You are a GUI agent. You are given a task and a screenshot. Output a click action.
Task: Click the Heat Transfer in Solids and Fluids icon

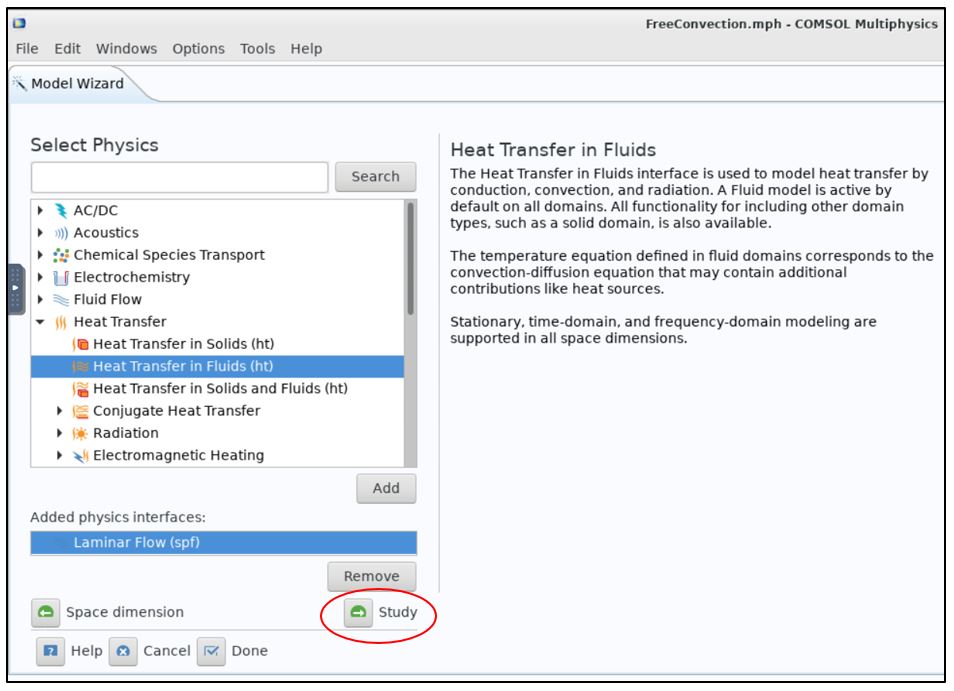(x=80, y=389)
